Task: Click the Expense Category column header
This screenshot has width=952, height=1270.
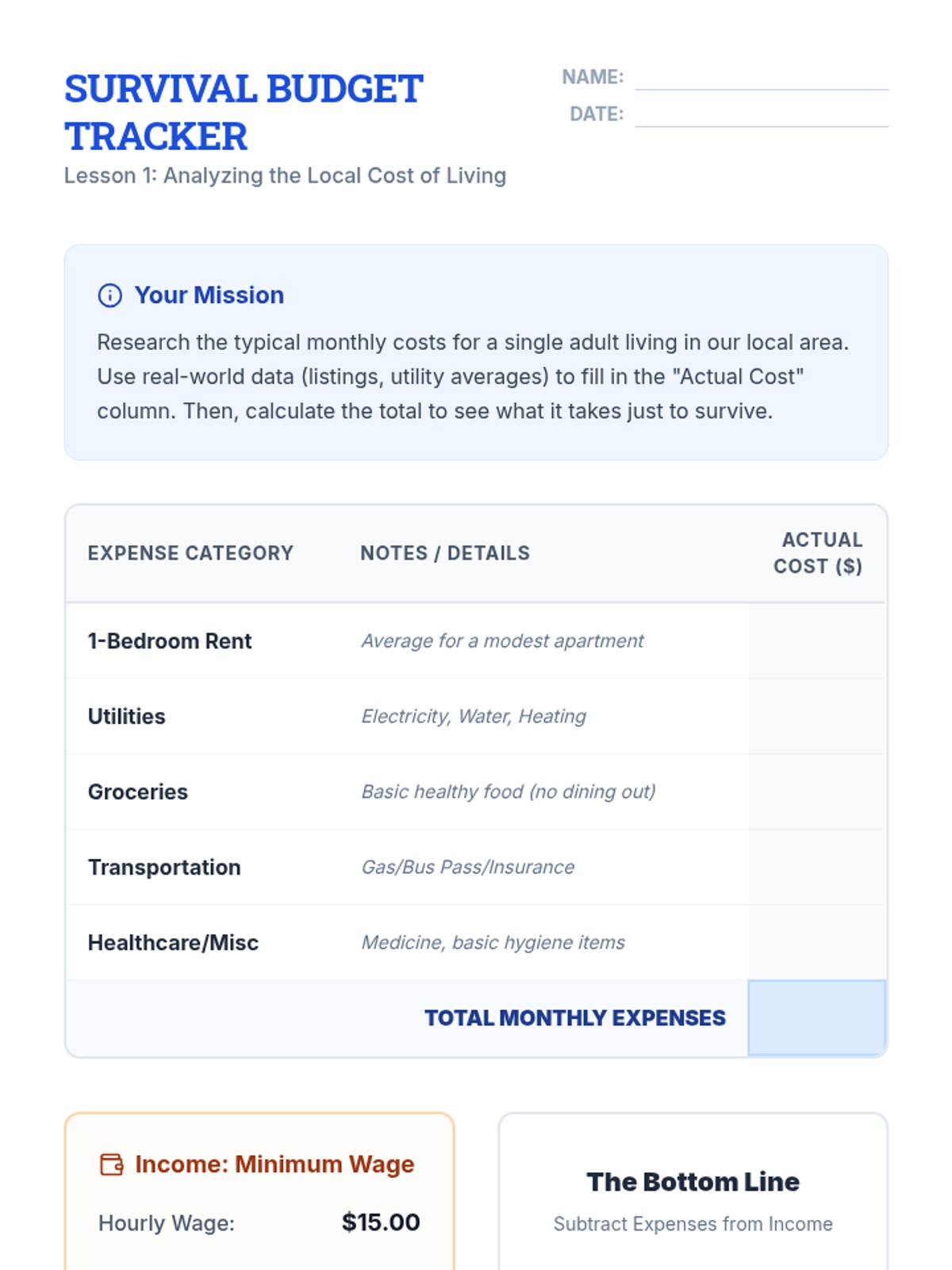Action: [190, 553]
